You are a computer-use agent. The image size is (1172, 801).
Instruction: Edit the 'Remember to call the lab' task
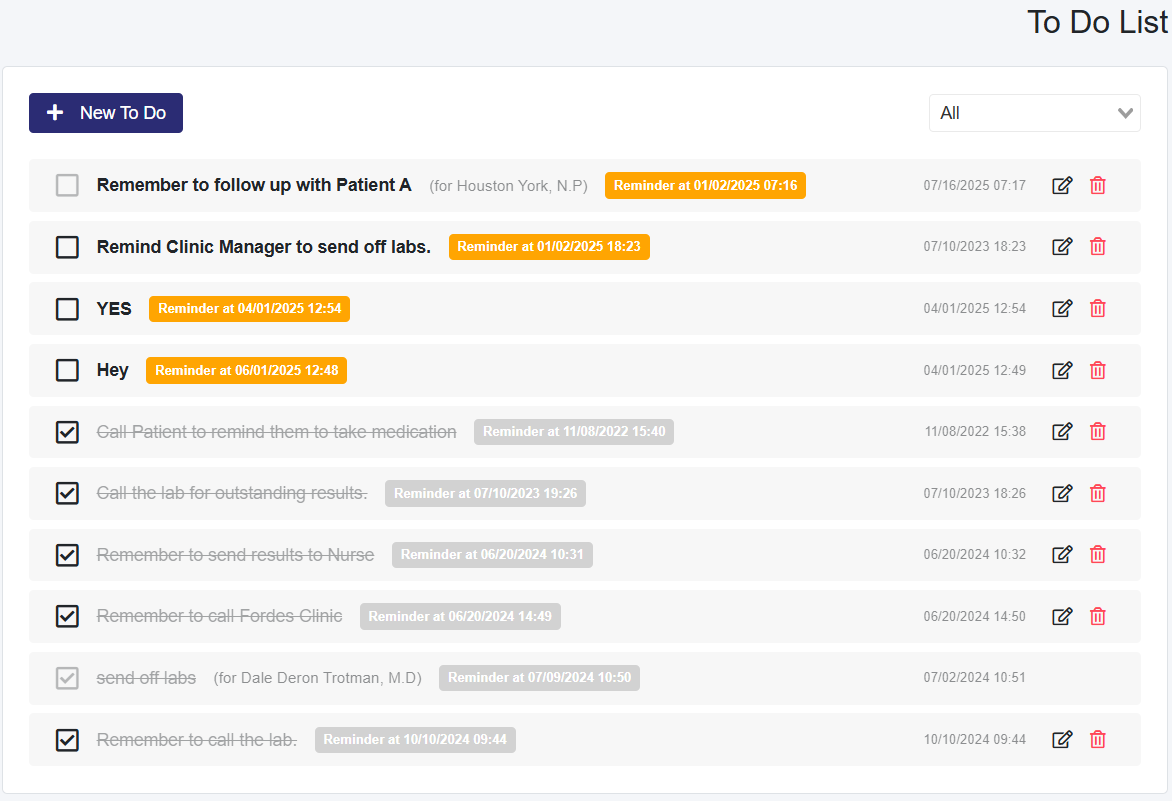coord(1062,740)
